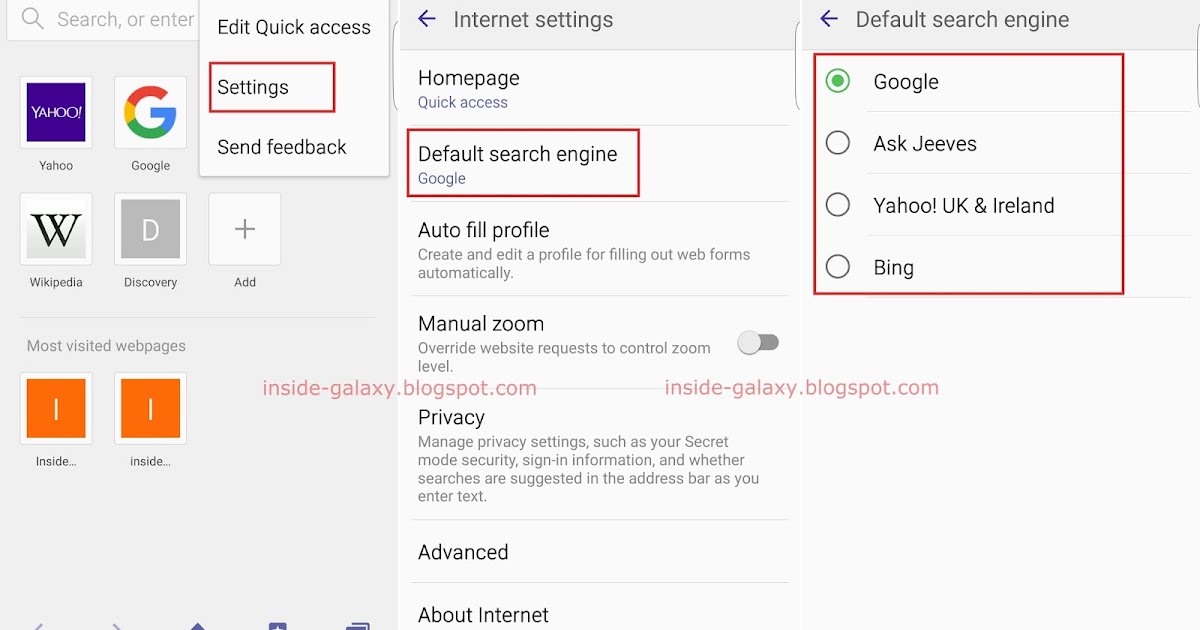The width and height of the screenshot is (1200, 630).
Task: Open the Yahoo shortcut on Quick access
Action: click(x=55, y=112)
